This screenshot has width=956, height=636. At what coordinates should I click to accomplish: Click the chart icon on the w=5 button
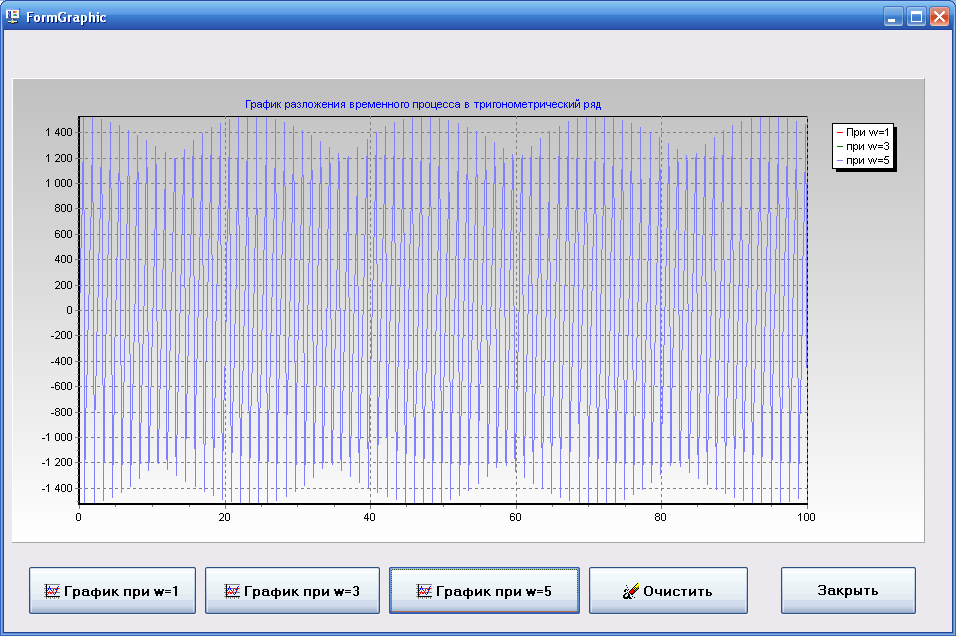click(424, 591)
